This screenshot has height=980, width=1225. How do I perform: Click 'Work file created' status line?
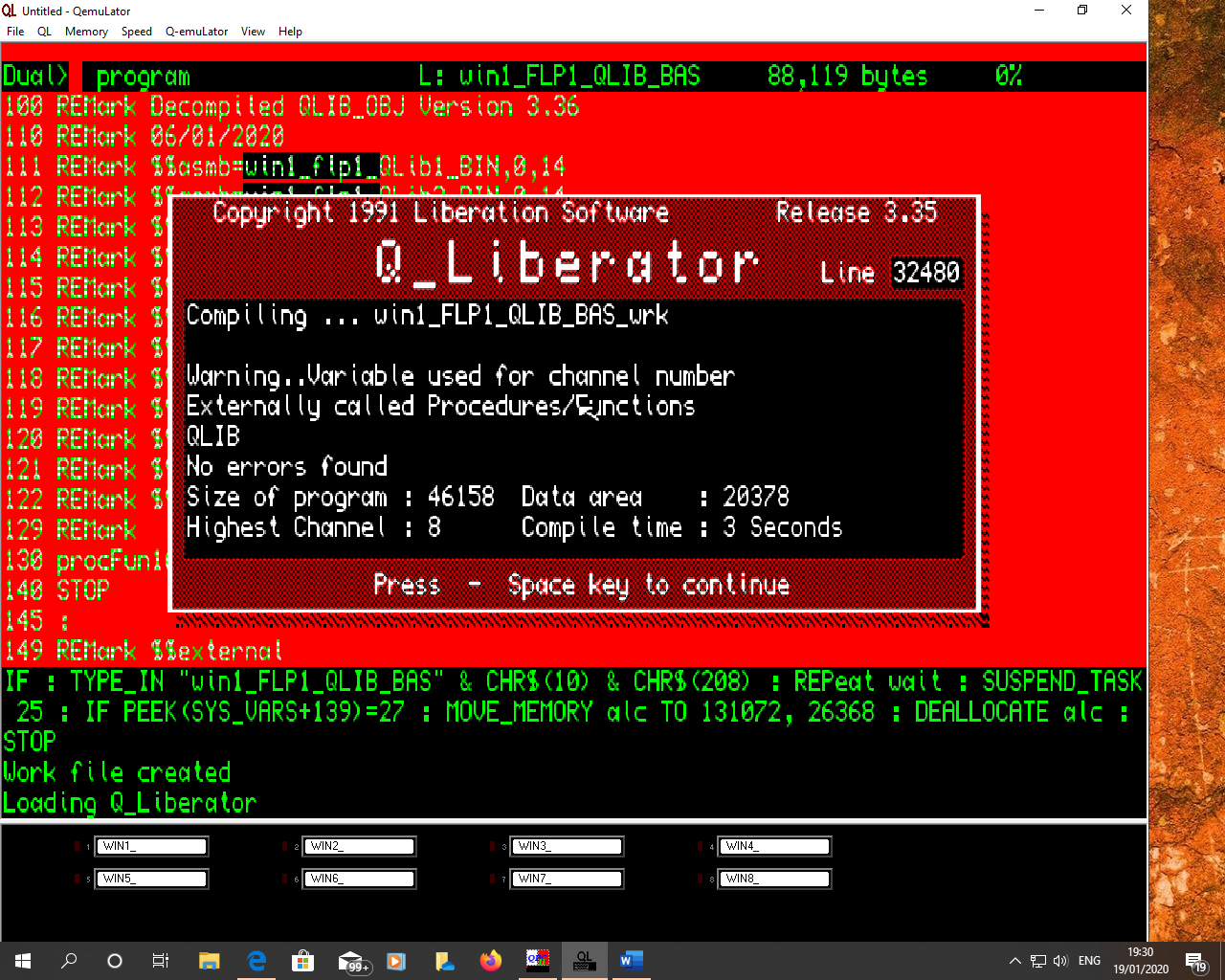tap(117, 772)
